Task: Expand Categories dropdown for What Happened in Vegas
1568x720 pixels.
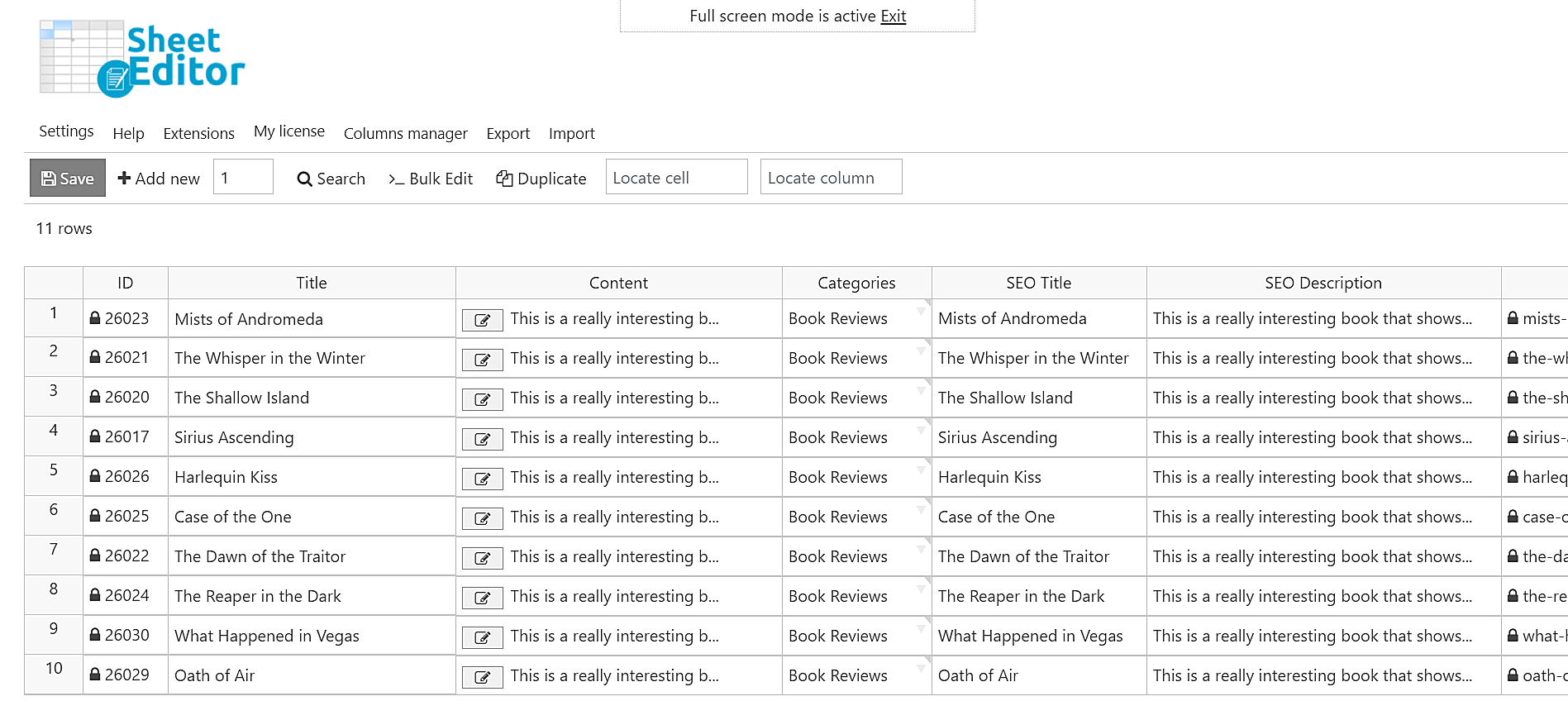Action: point(921,628)
